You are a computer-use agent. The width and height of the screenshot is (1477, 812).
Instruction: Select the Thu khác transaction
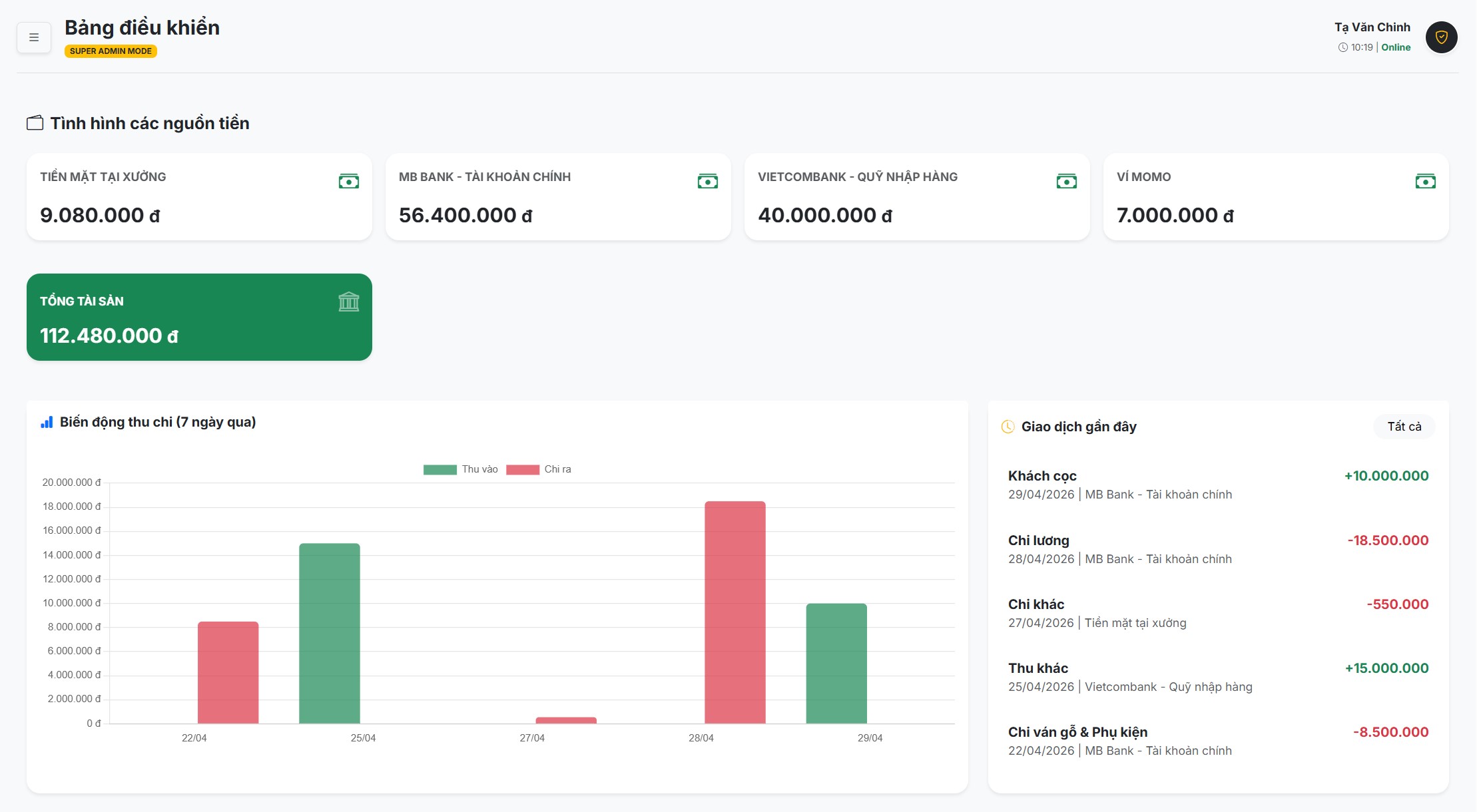point(1219,678)
